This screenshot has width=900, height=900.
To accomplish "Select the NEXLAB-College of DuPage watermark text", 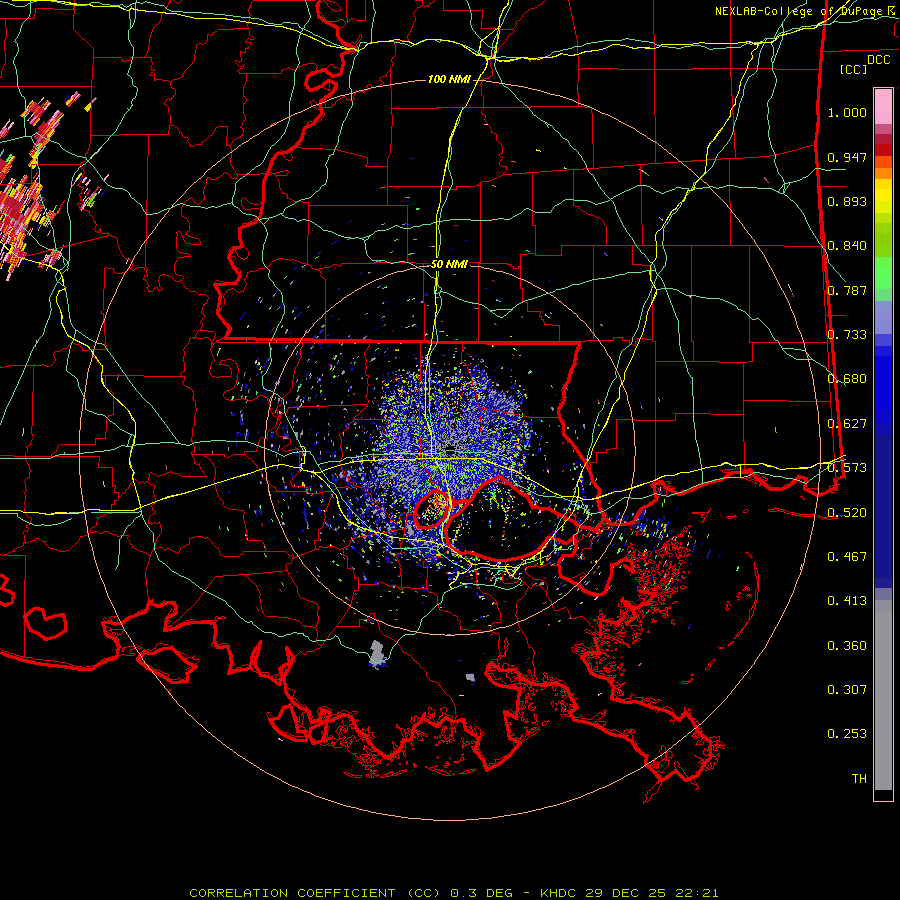I will pyautogui.click(x=806, y=11).
